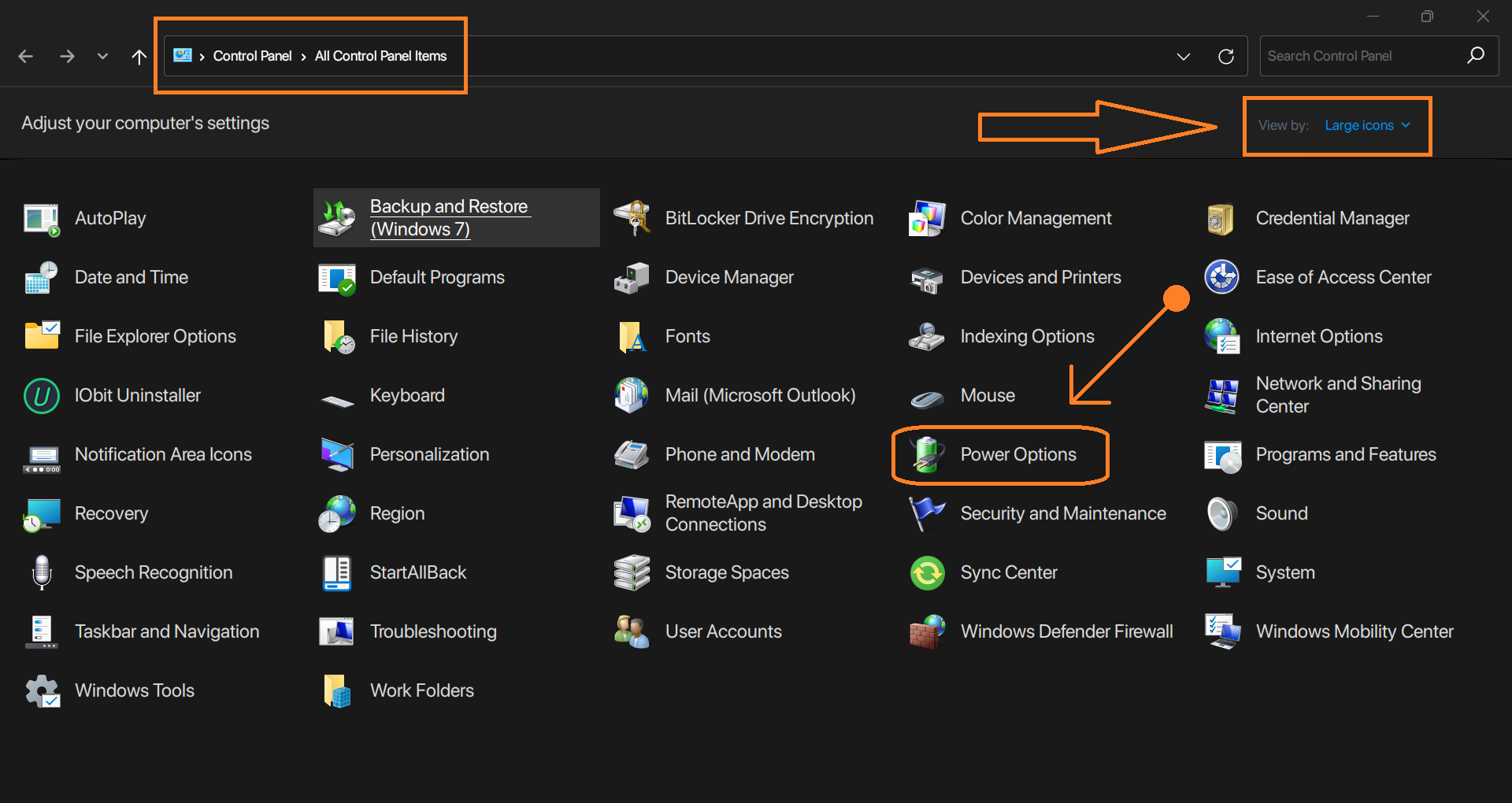Screen dimensions: 1512x803
Task: Go up one level with Up arrow
Action: click(139, 56)
